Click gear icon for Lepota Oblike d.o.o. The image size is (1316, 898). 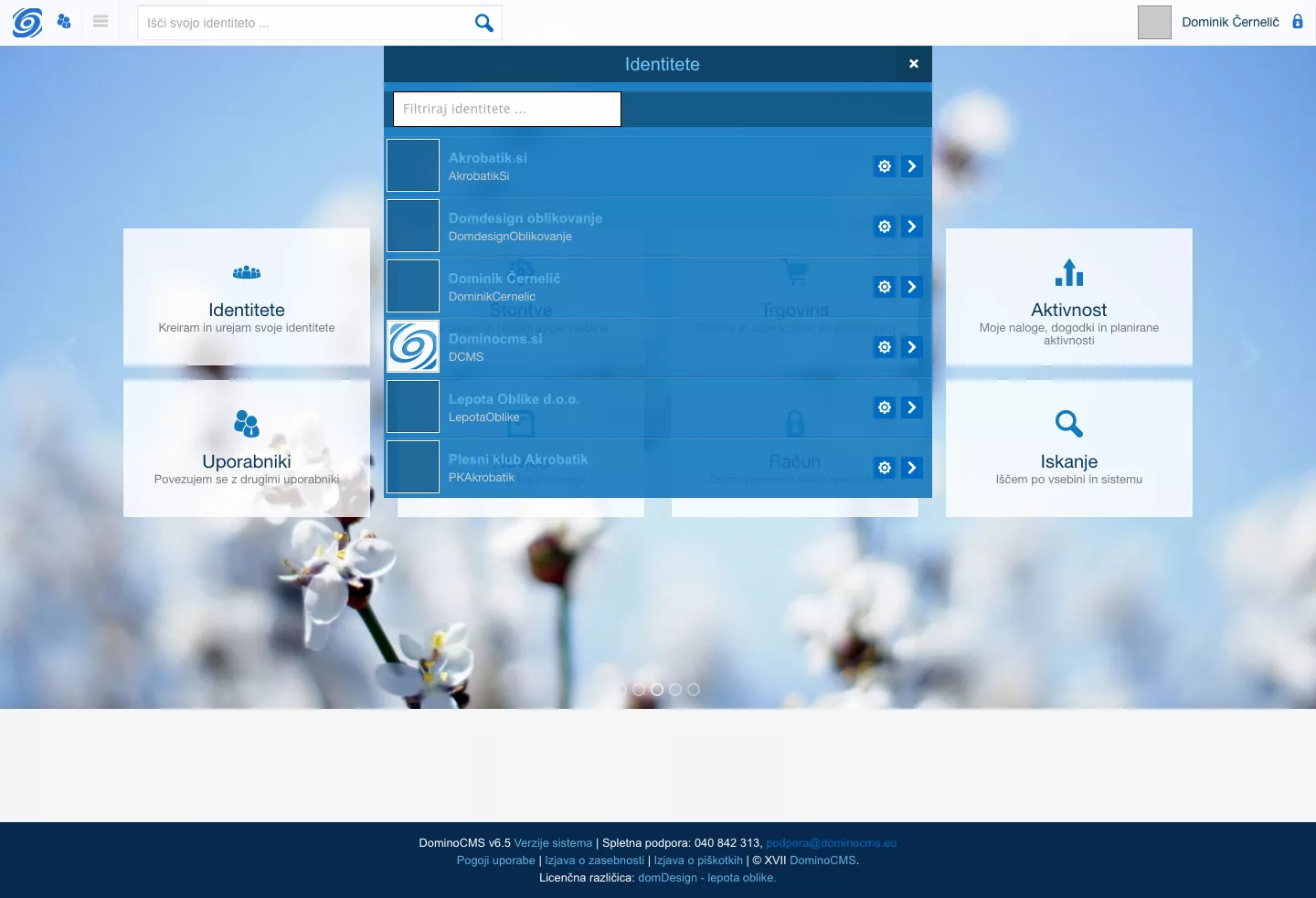tap(885, 407)
